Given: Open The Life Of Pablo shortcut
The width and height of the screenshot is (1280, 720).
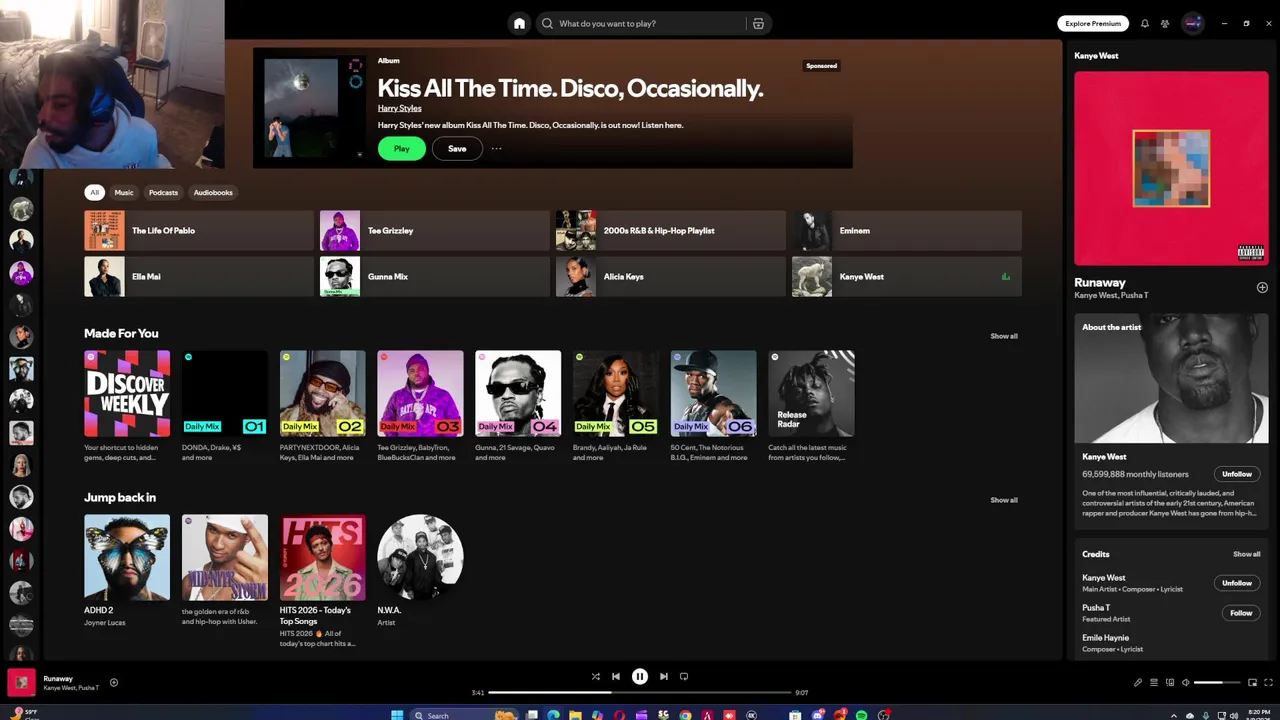Looking at the screenshot, I should 199,230.
